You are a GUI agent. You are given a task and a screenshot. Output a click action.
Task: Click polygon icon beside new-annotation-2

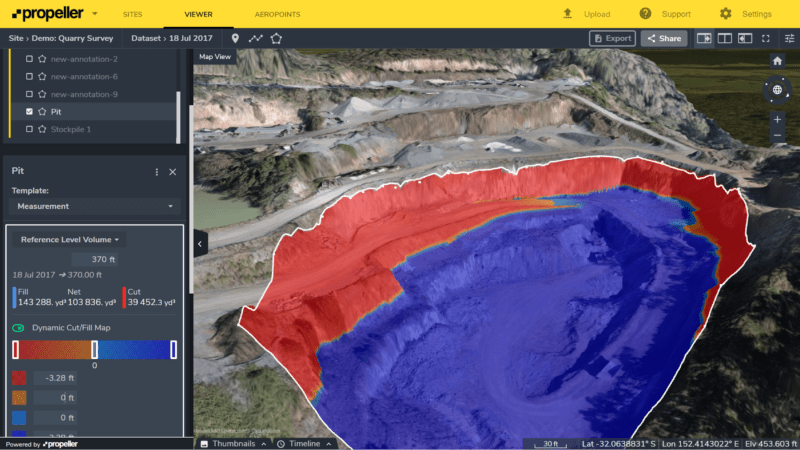click(42, 59)
